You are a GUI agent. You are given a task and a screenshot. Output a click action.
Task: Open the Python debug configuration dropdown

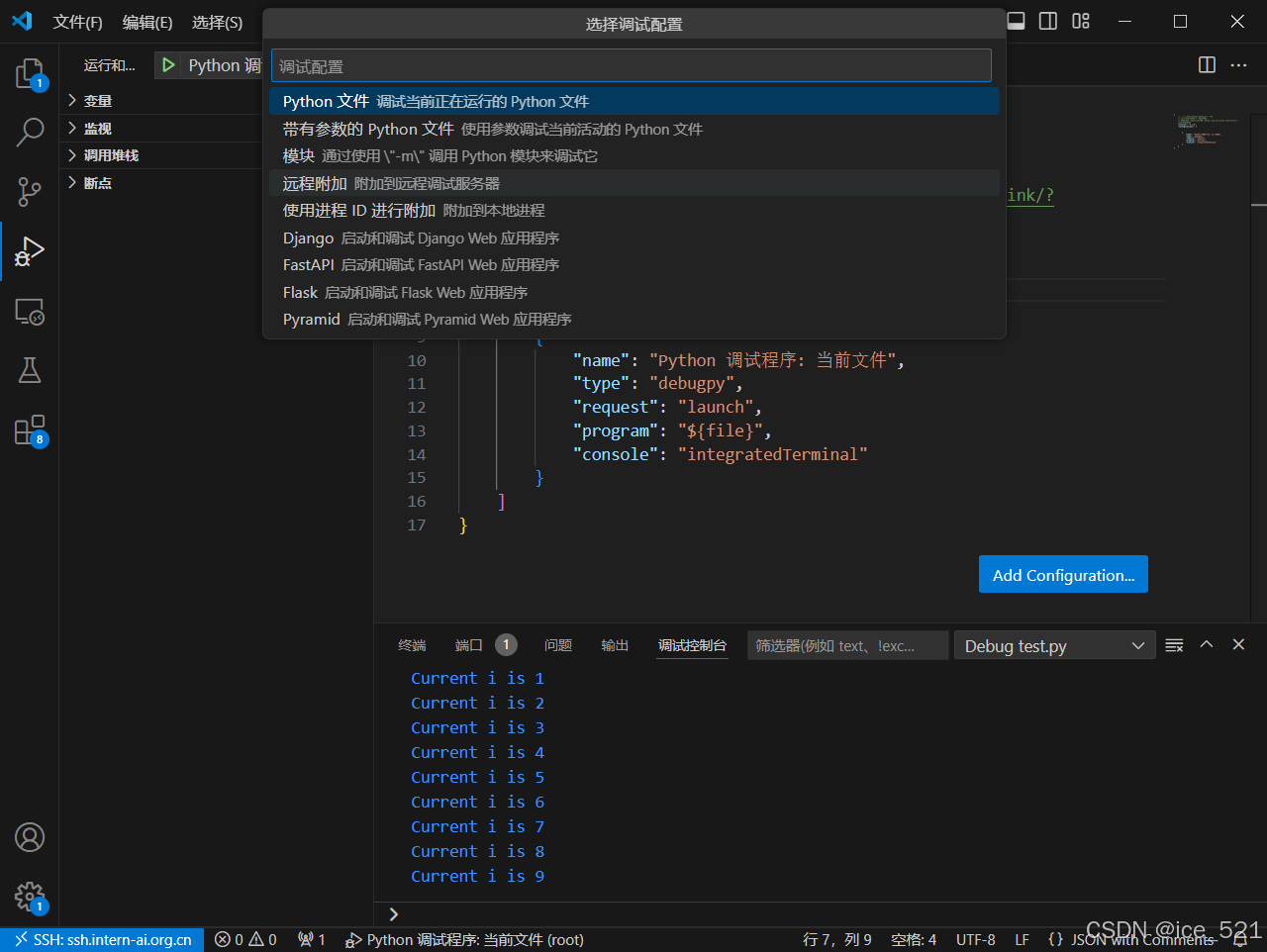224,65
